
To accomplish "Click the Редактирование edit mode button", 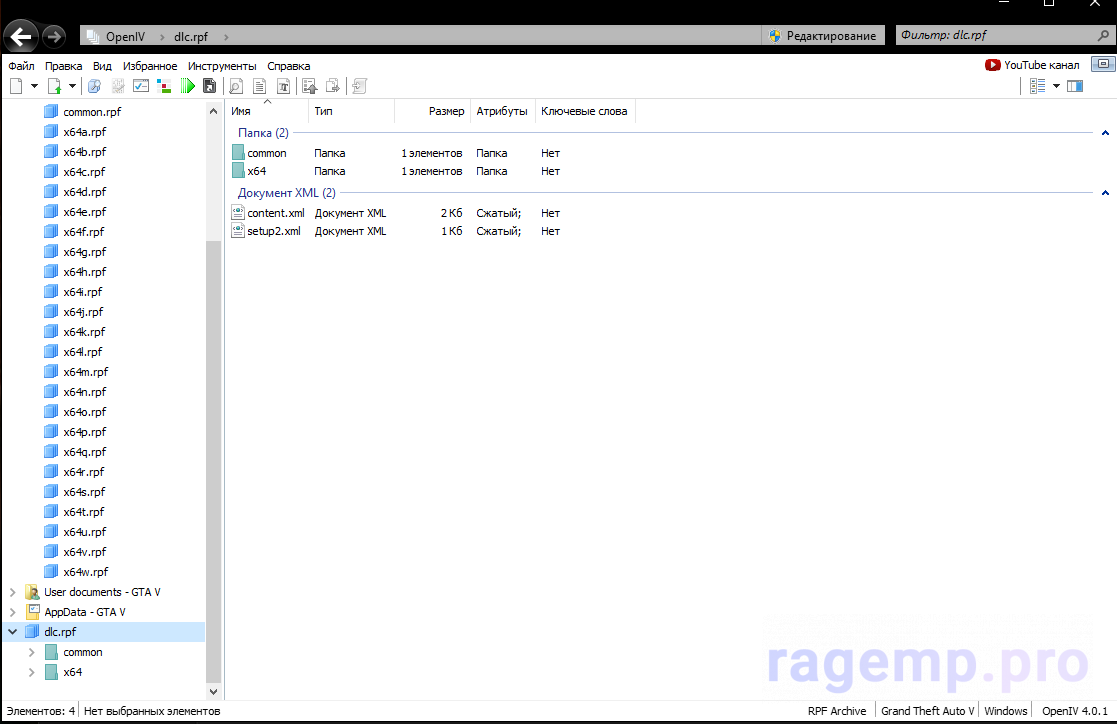I will pyautogui.click(x=823, y=36).
